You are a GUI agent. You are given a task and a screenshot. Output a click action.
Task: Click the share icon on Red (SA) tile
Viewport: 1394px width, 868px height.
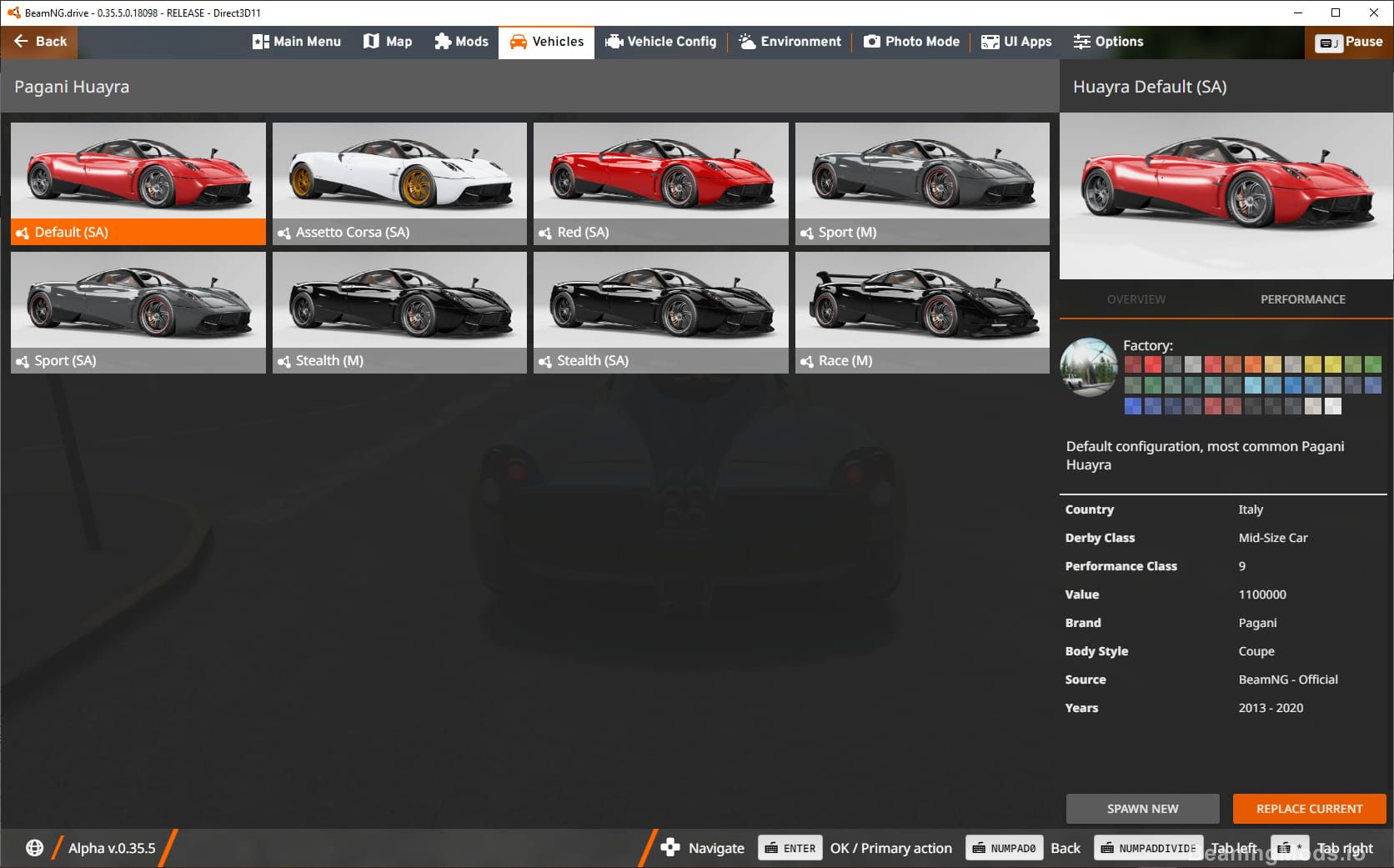545,233
